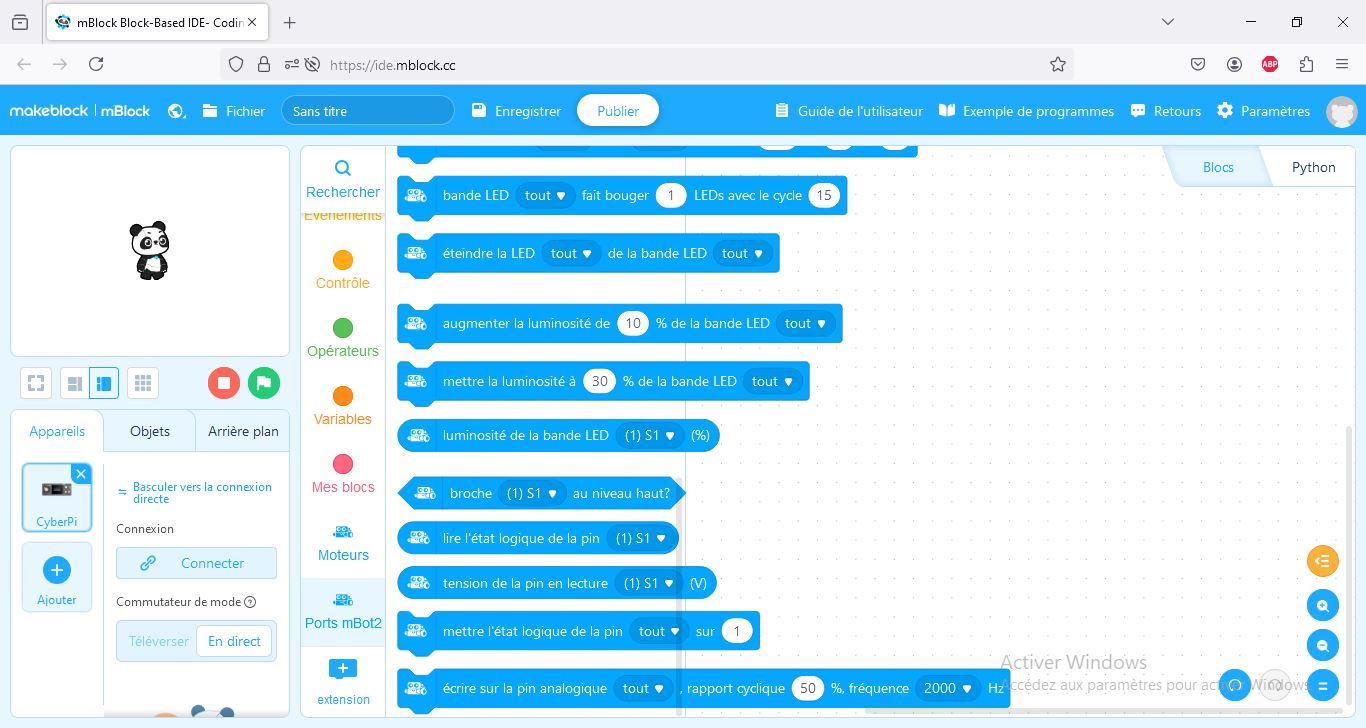Viewport: 1366px width, 728px height.
Task: Add an extension with the plus icon
Action: click(x=342, y=680)
